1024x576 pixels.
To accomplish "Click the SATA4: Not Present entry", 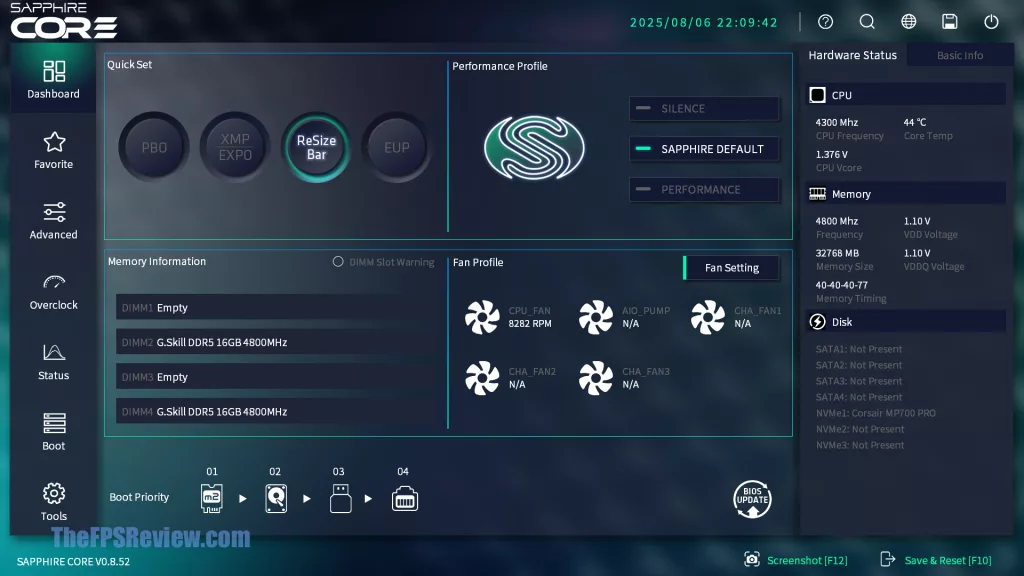I will point(859,397).
